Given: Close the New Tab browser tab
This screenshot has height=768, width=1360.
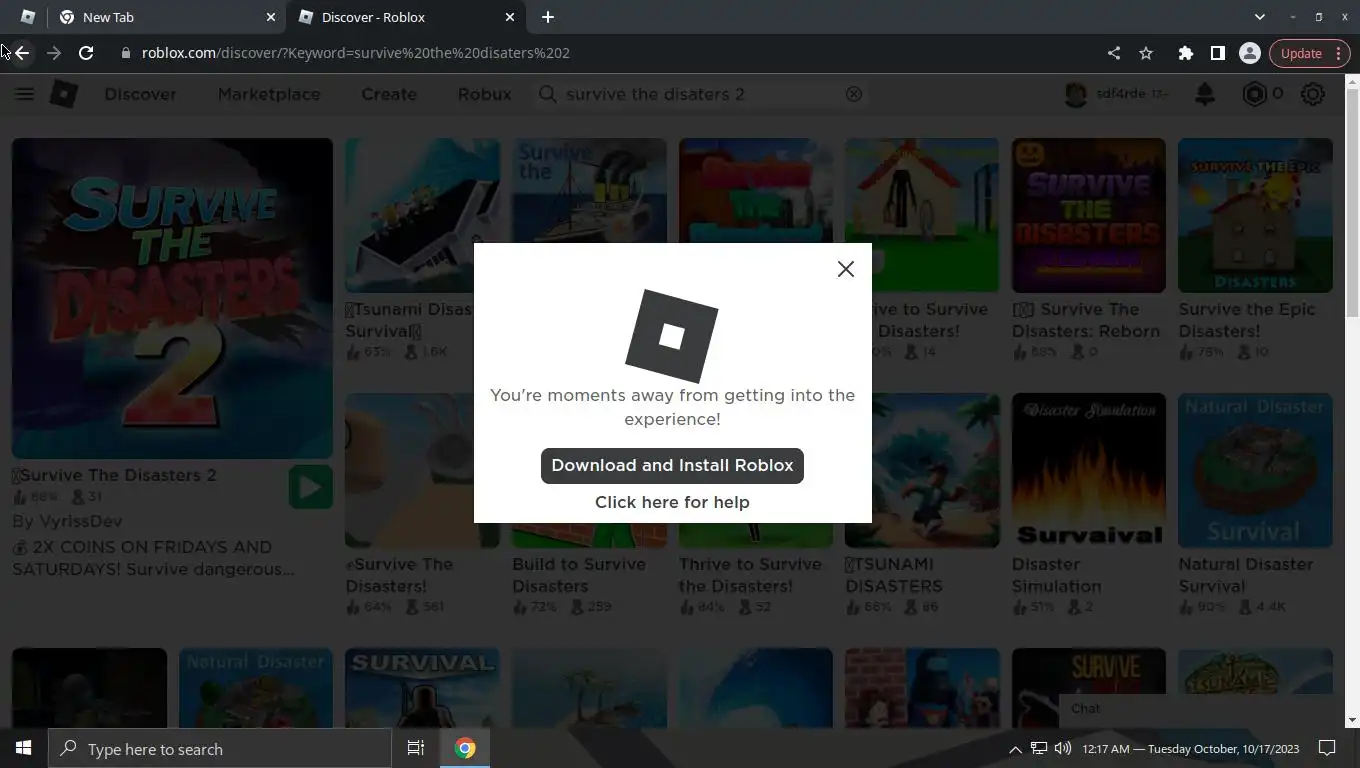Looking at the screenshot, I should [x=270, y=17].
